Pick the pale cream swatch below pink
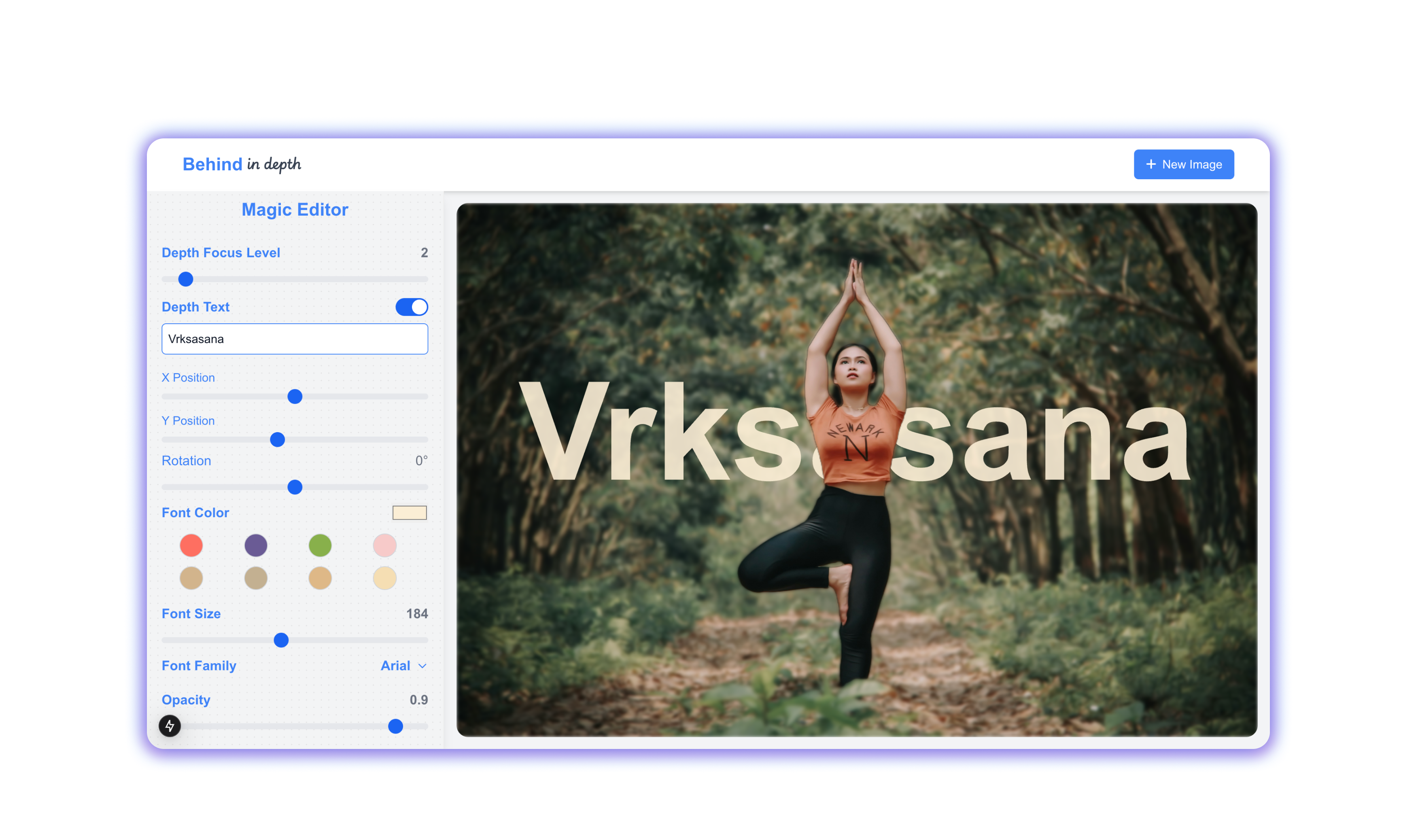Image resolution: width=1418 pixels, height=840 pixels. point(385,579)
